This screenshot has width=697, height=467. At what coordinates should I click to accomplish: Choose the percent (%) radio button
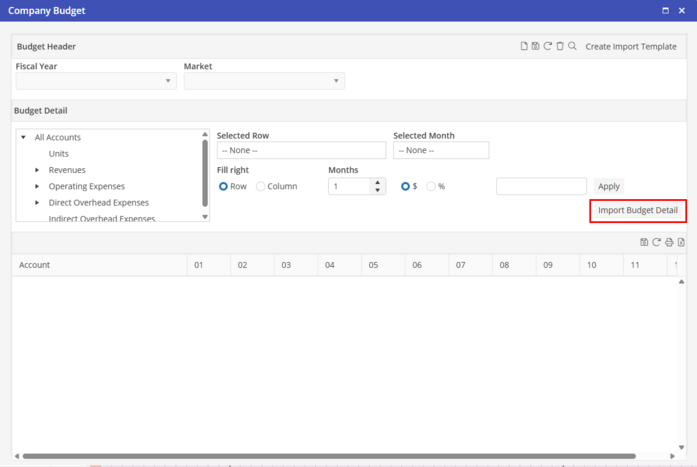coord(431,186)
